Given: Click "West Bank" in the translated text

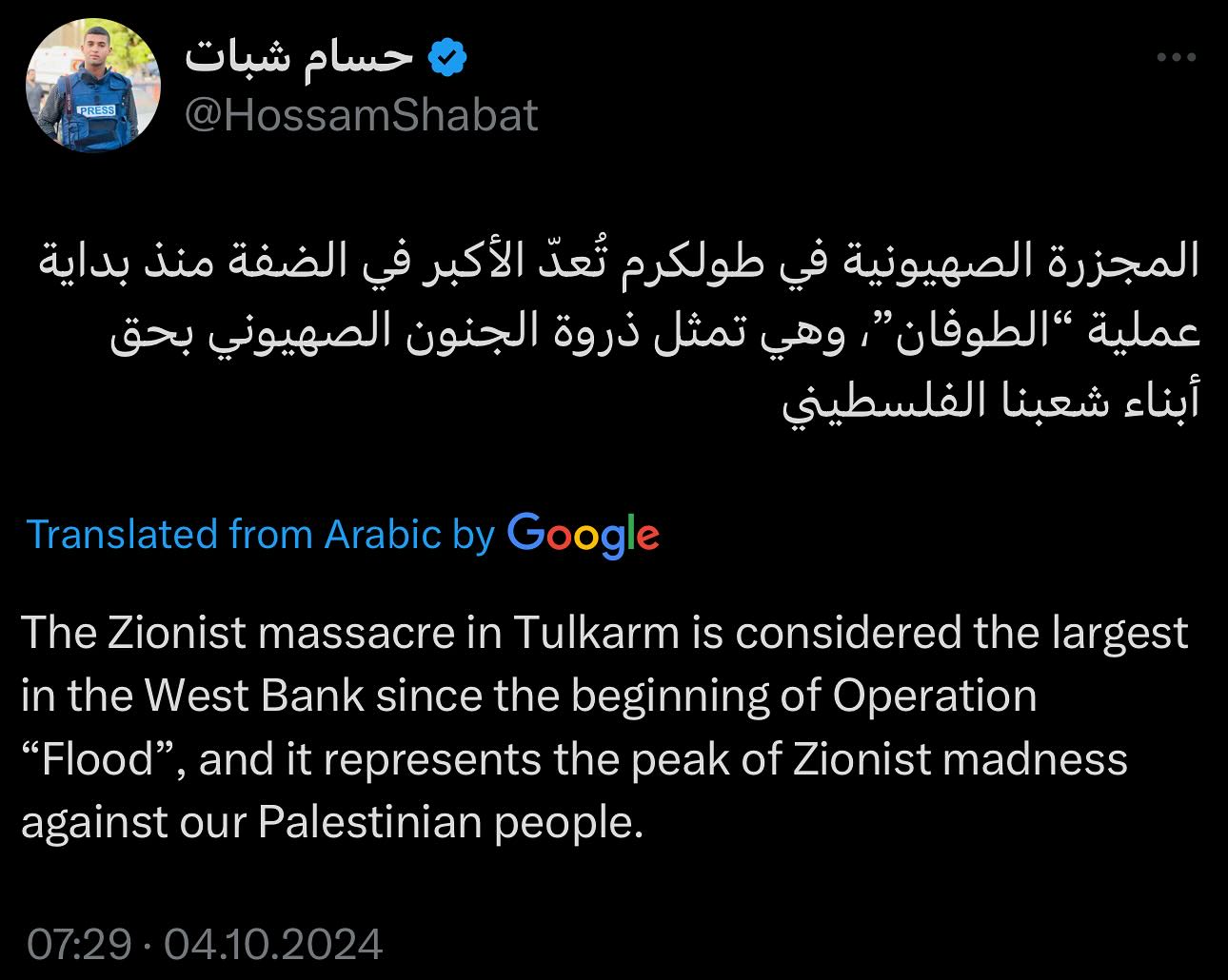Looking at the screenshot, I should [255, 696].
